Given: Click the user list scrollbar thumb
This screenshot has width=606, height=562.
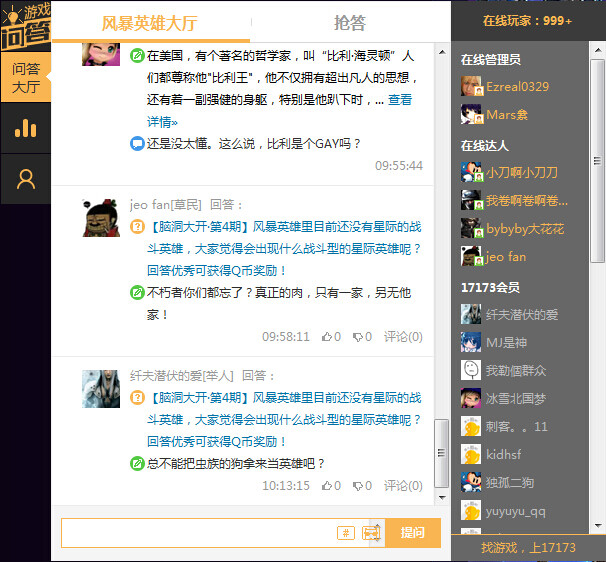Looking at the screenshot, I should pyautogui.click(x=597, y=160).
